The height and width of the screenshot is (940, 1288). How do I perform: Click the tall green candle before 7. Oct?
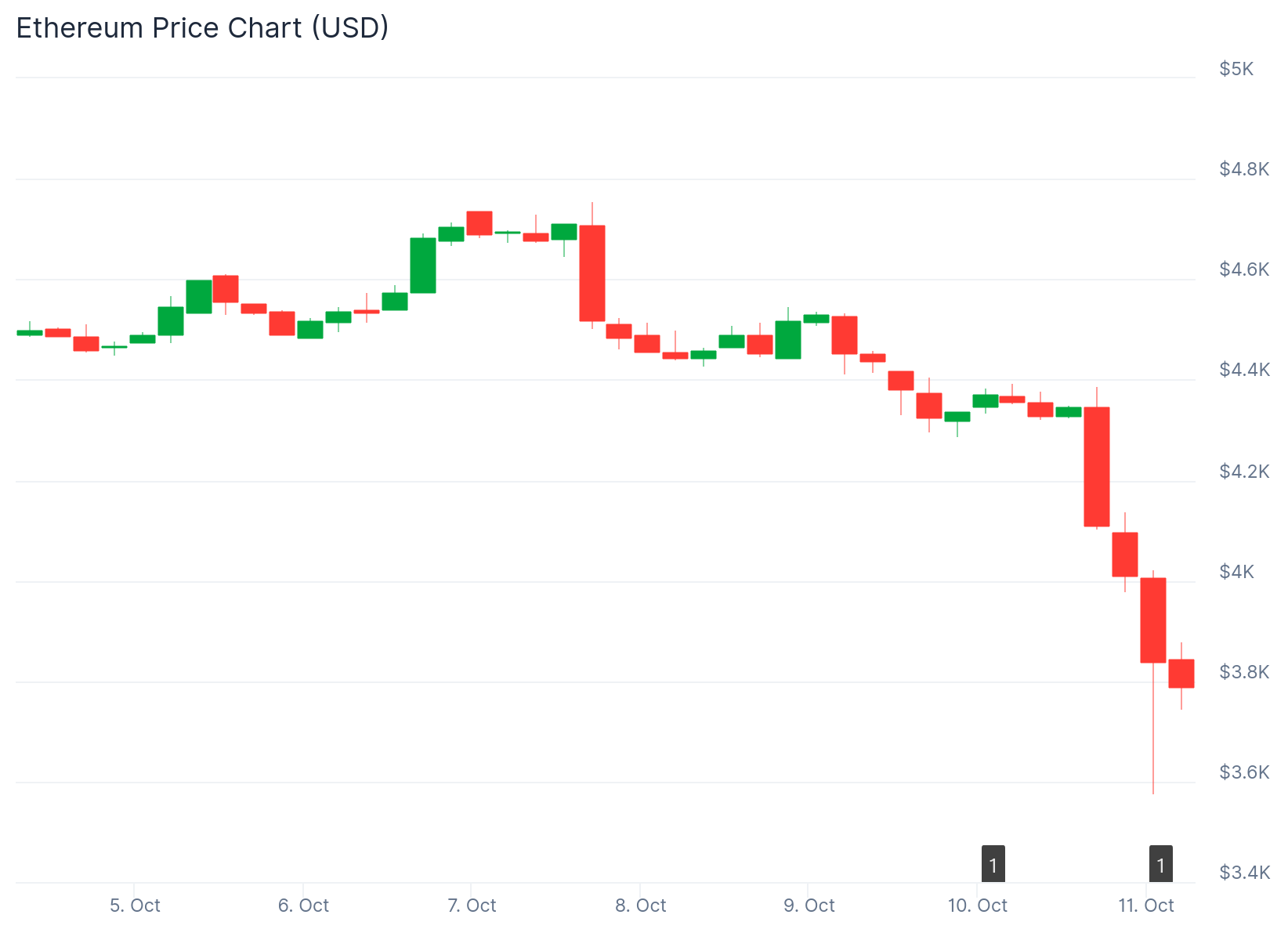click(x=423, y=265)
